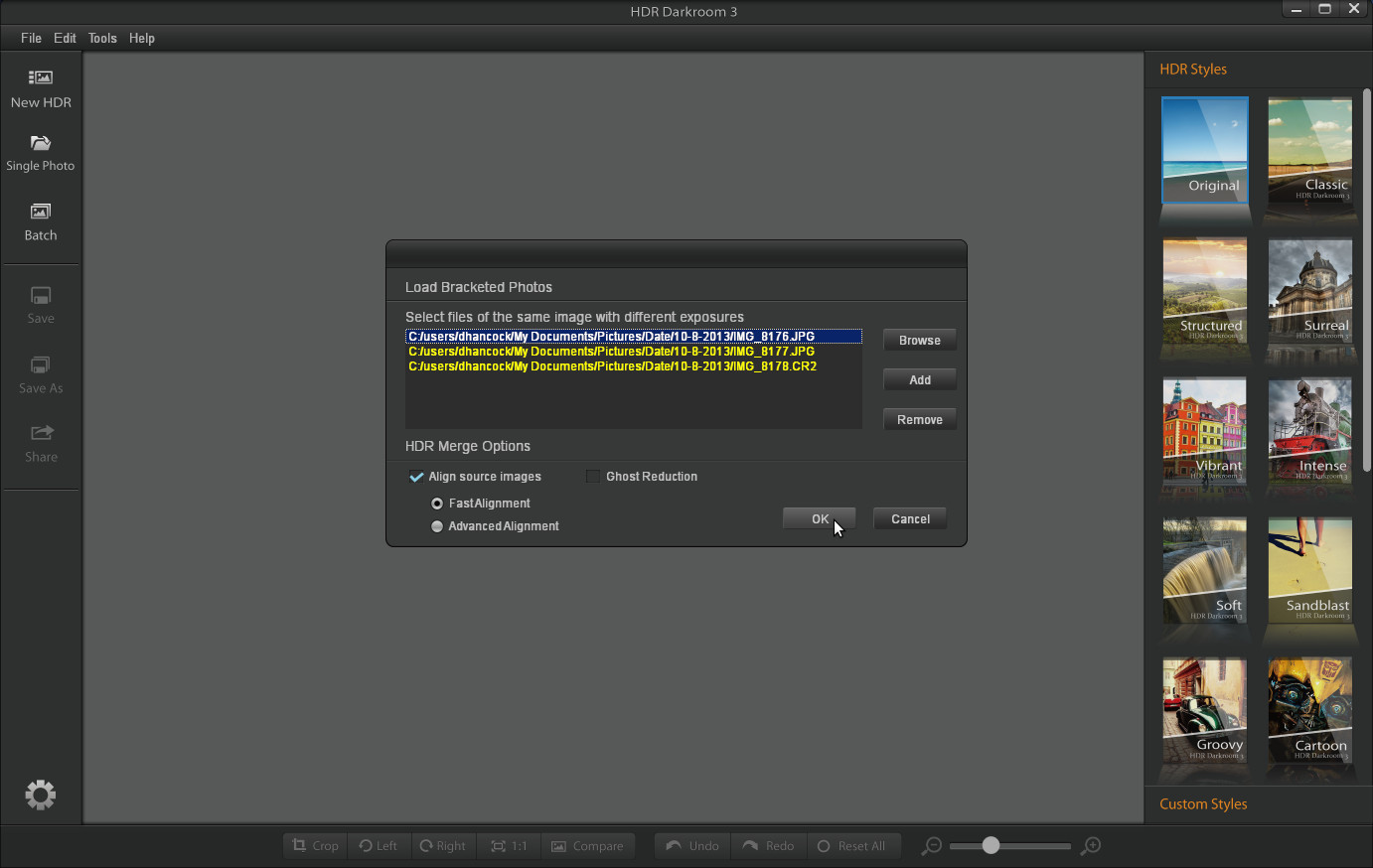Cancel the Load Bracketed Photos dialog

pos(911,518)
